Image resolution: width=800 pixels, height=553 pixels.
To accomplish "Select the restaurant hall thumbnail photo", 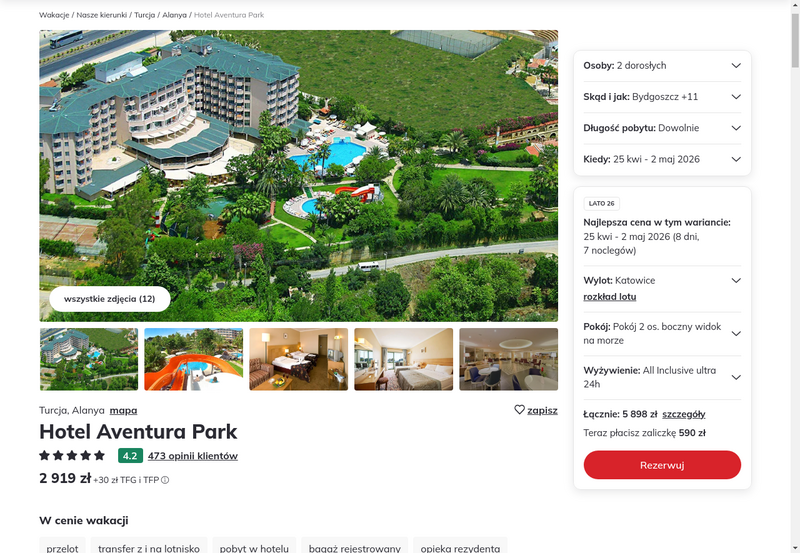I will point(509,359).
